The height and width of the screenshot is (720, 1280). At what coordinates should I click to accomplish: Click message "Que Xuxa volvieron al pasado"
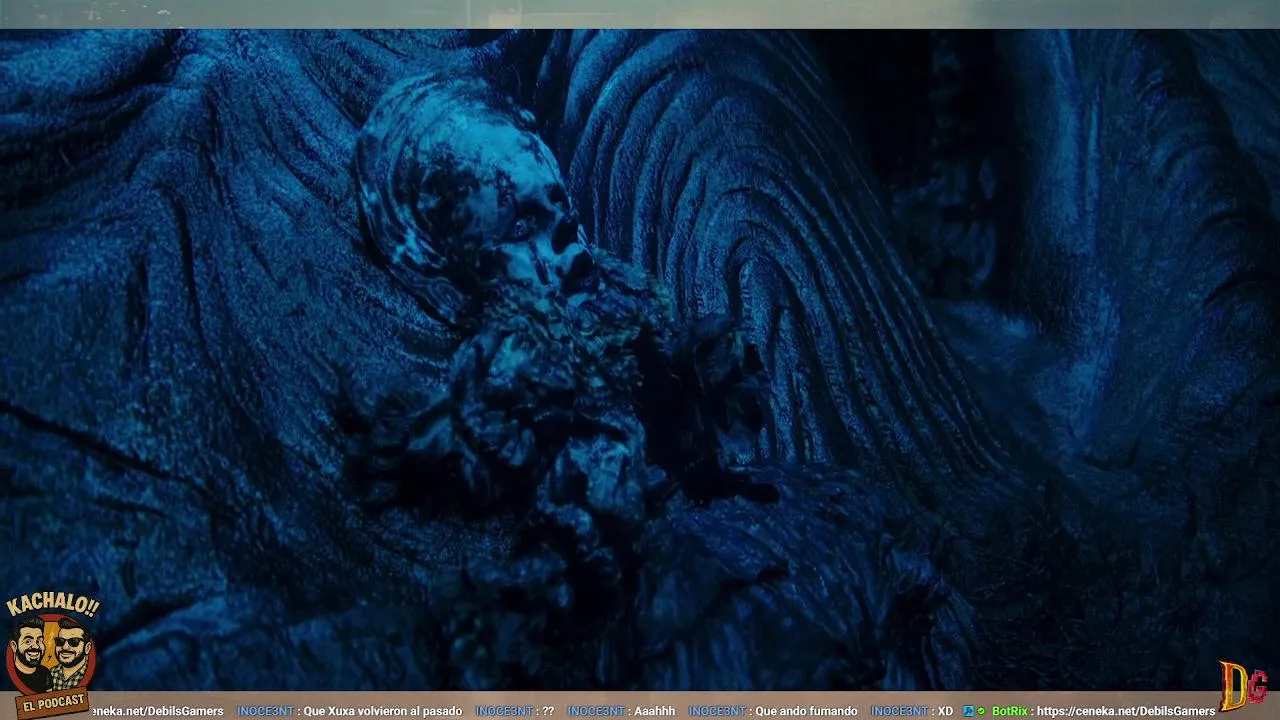pyautogui.click(x=382, y=711)
